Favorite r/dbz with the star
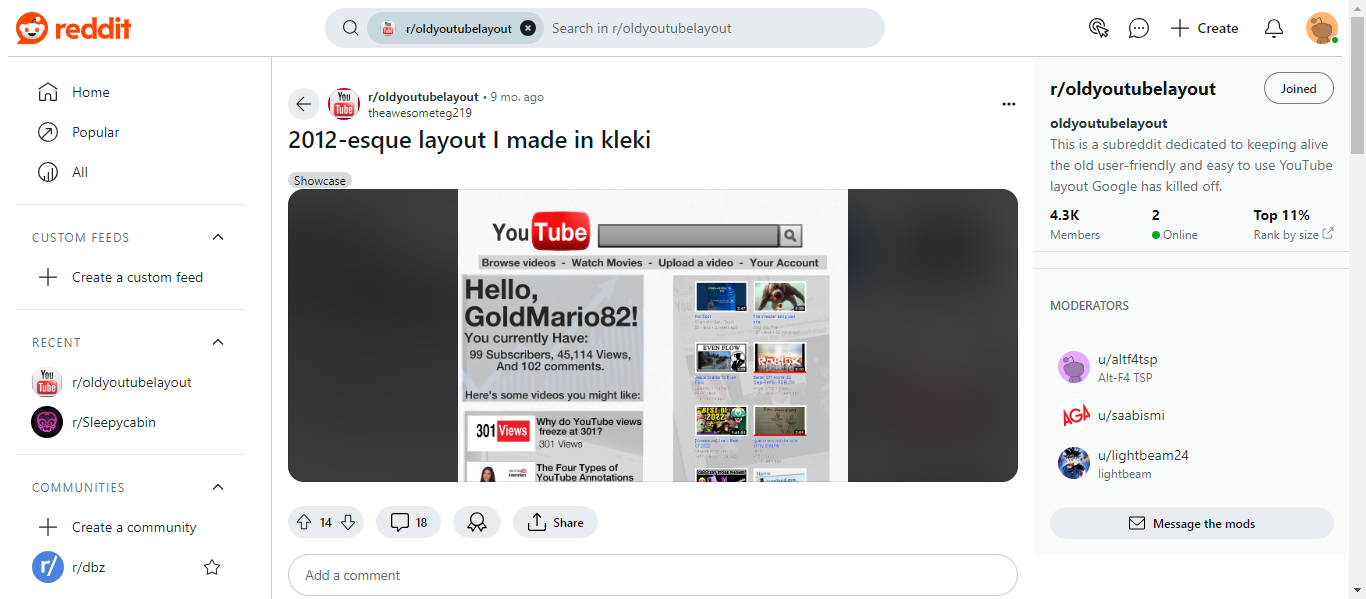 coord(212,567)
